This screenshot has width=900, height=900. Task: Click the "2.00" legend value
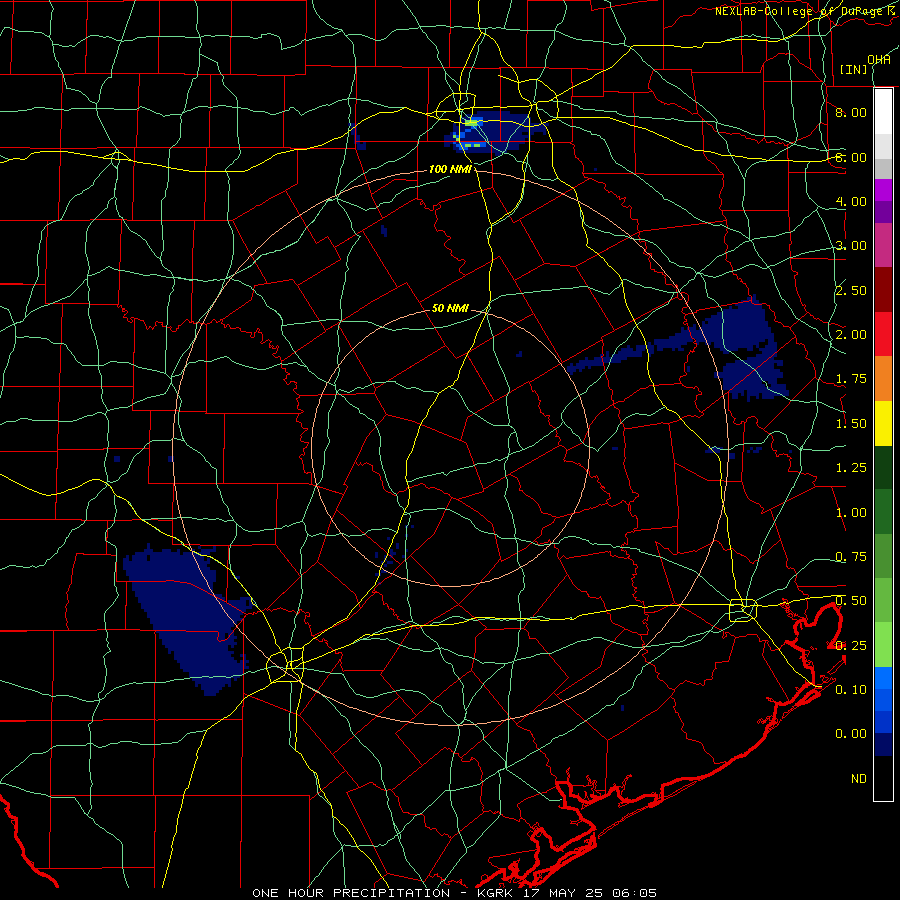(x=851, y=335)
